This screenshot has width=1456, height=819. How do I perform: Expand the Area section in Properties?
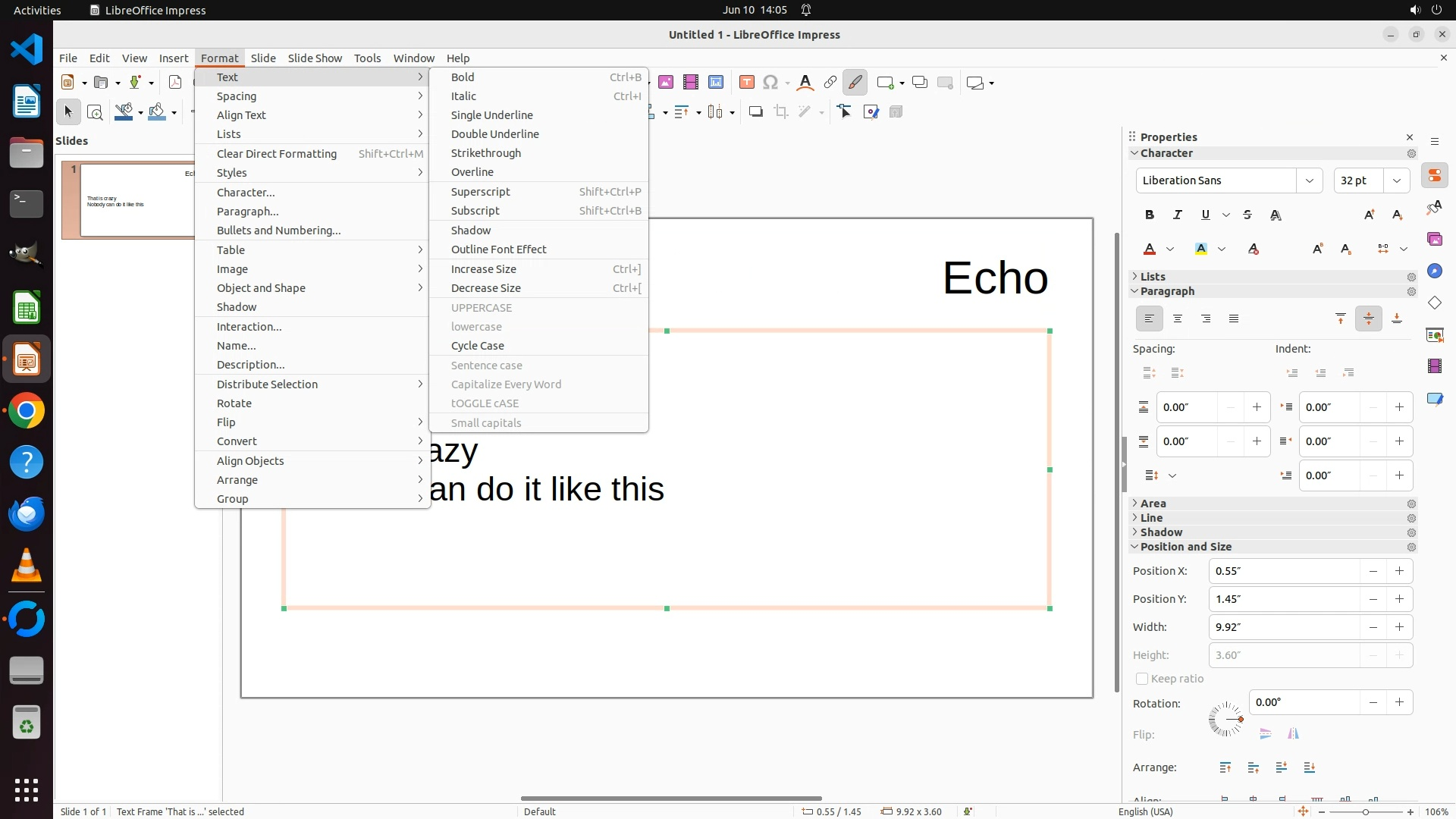1153,504
